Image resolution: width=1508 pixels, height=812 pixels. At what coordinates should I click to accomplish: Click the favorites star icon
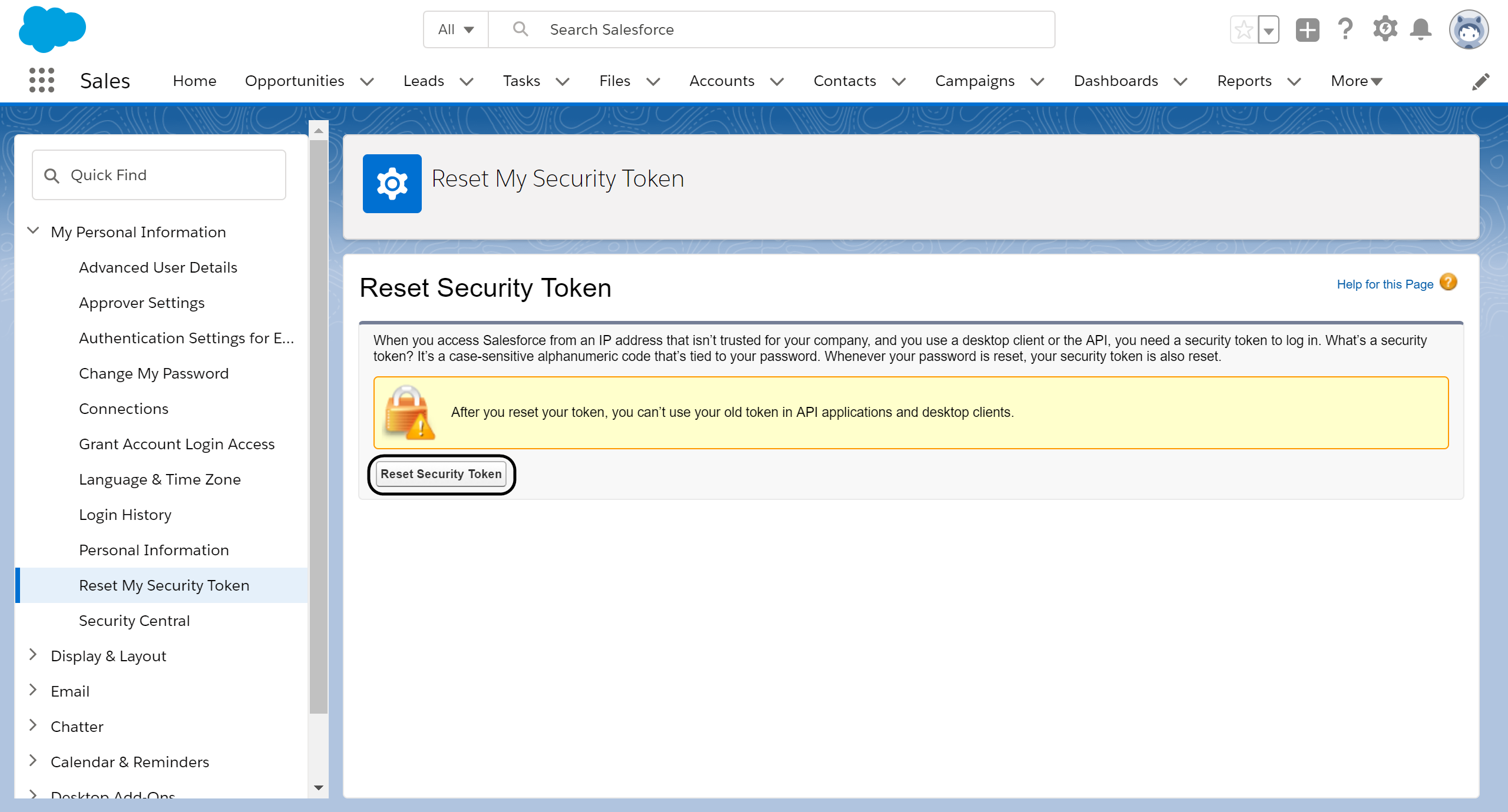point(1244,29)
